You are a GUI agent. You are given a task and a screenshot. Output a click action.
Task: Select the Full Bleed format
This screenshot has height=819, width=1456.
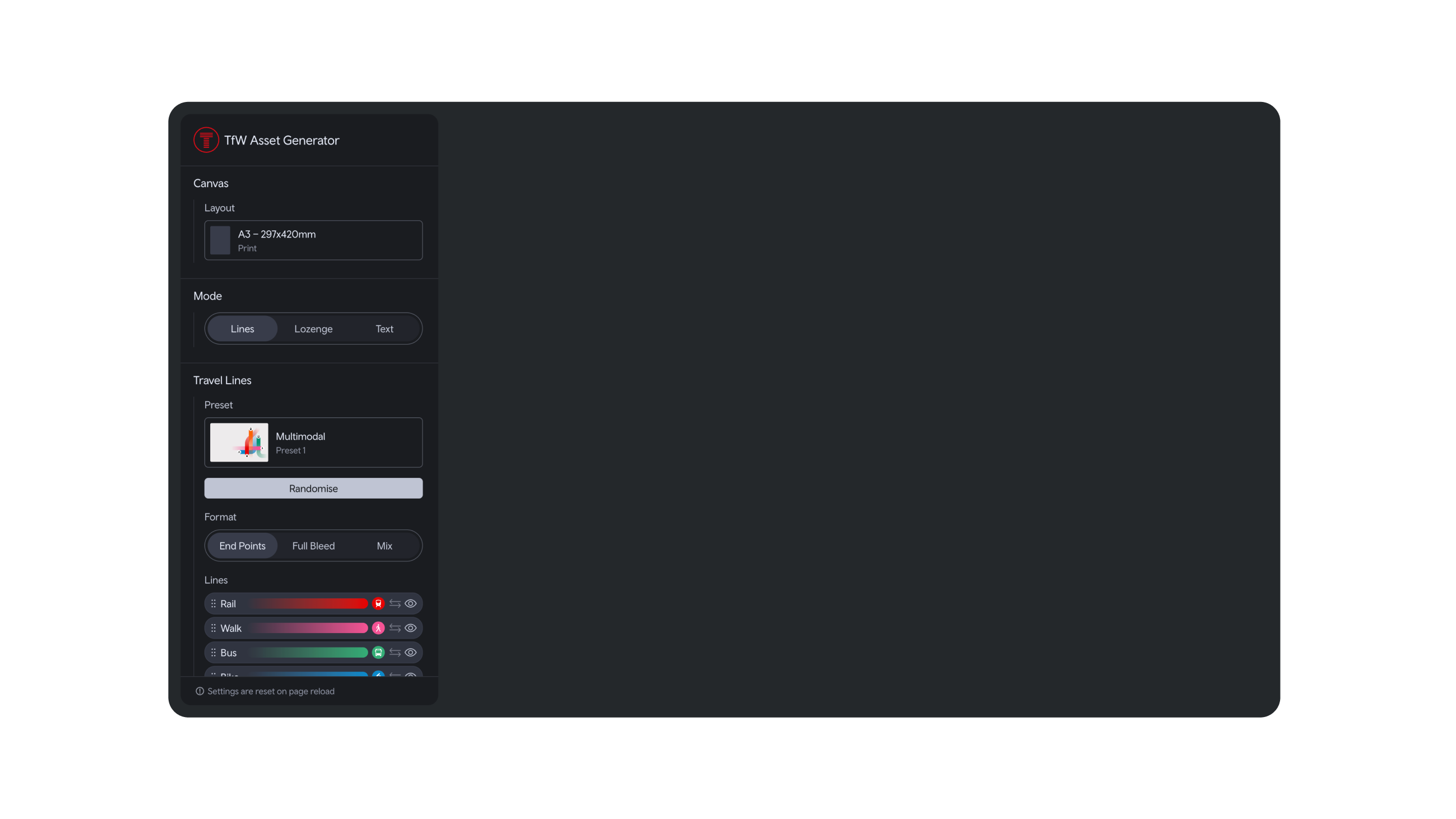coord(313,546)
